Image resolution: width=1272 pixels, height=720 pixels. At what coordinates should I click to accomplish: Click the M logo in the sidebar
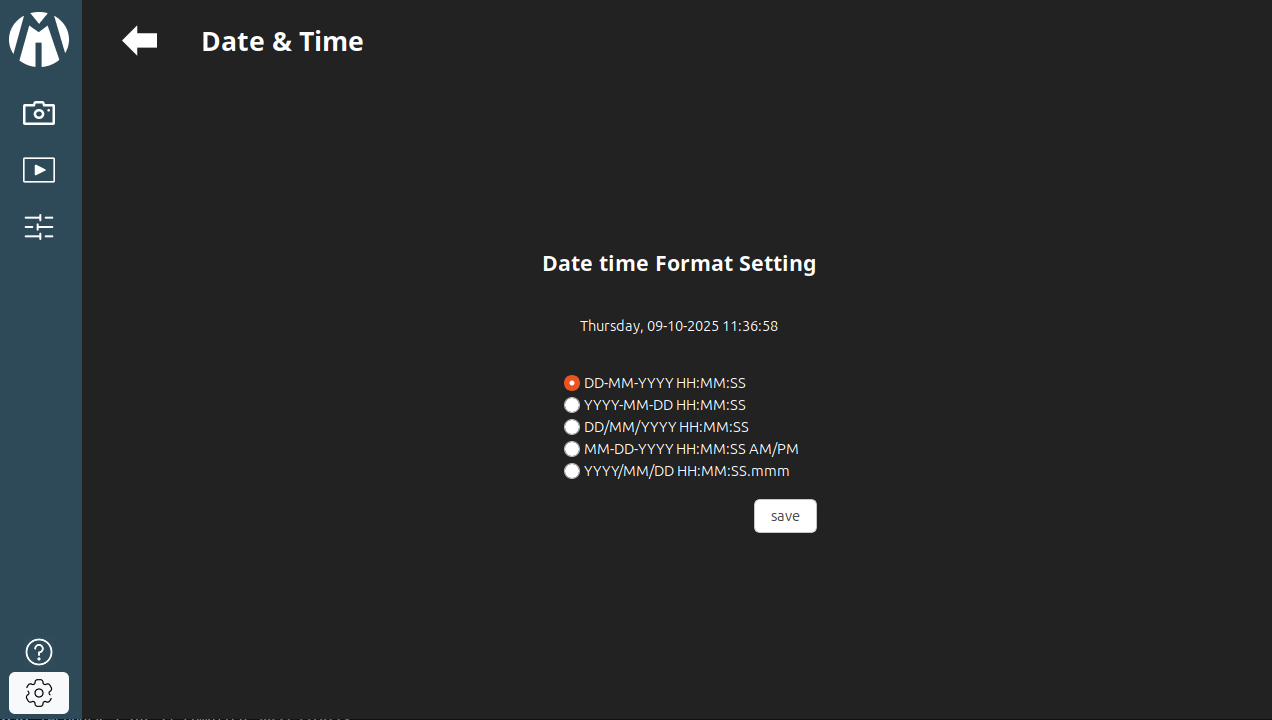click(x=39, y=40)
